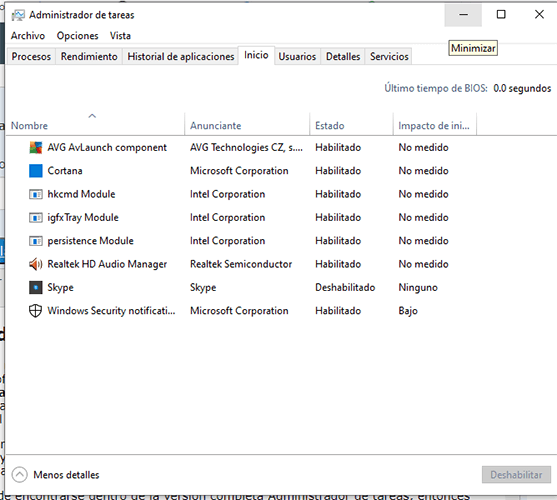Image resolution: width=557 pixels, height=500 pixels.
Task: Click the Deshabilitado status of Skype
Action: pyautogui.click(x=345, y=287)
